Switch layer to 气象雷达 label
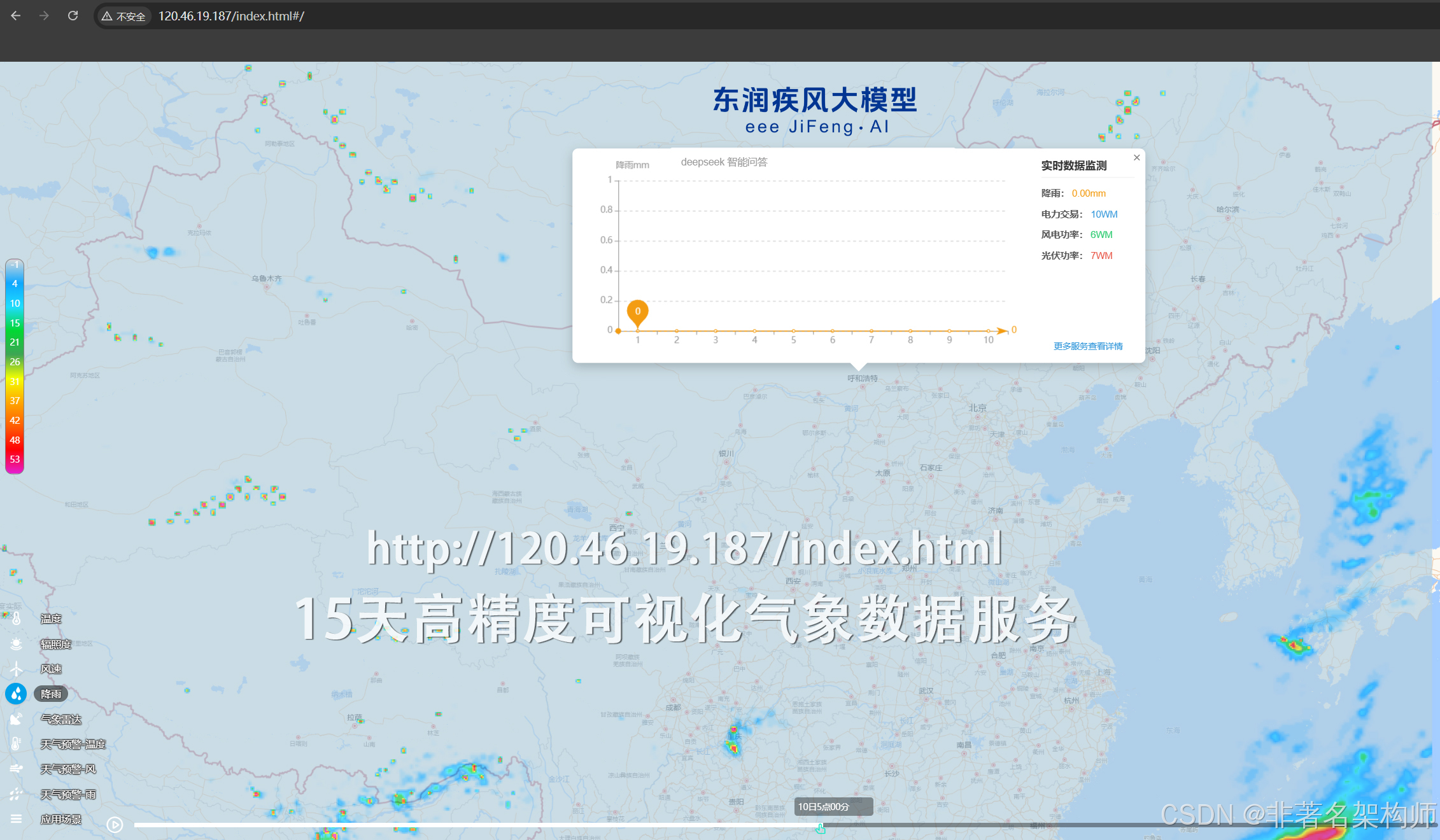Screen dimensions: 1440x840 [x=61, y=719]
